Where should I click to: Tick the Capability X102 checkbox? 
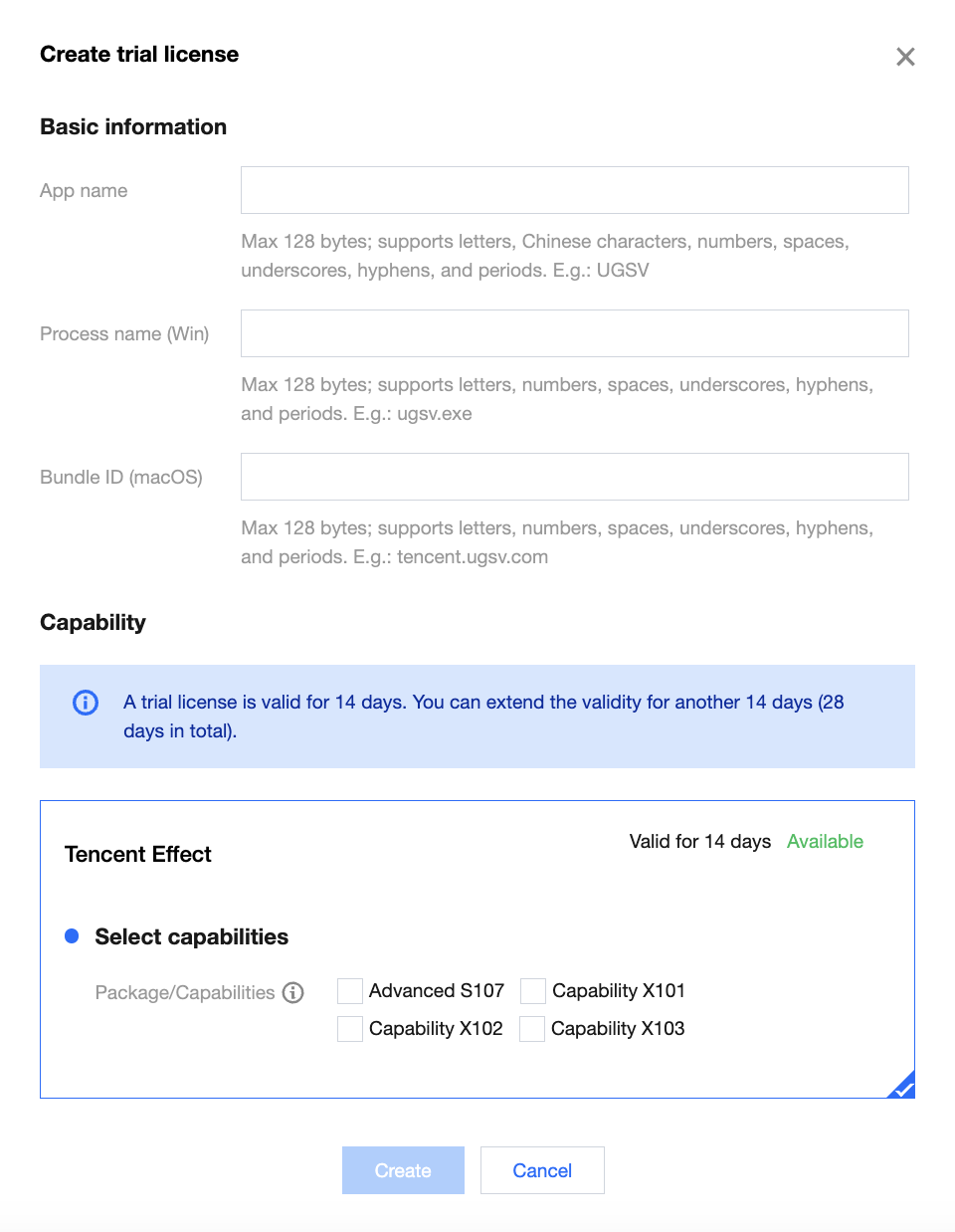click(x=350, y=1029)
